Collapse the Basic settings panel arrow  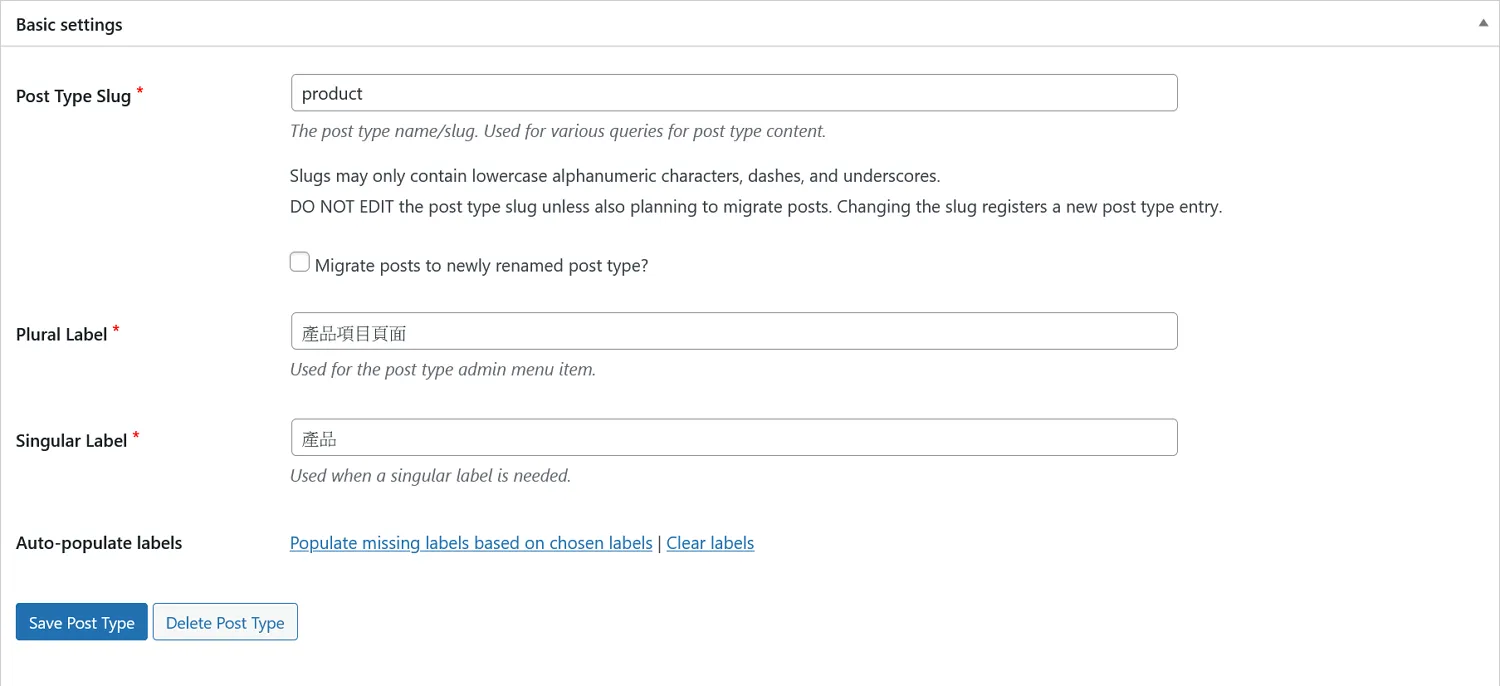[1483, 23]
